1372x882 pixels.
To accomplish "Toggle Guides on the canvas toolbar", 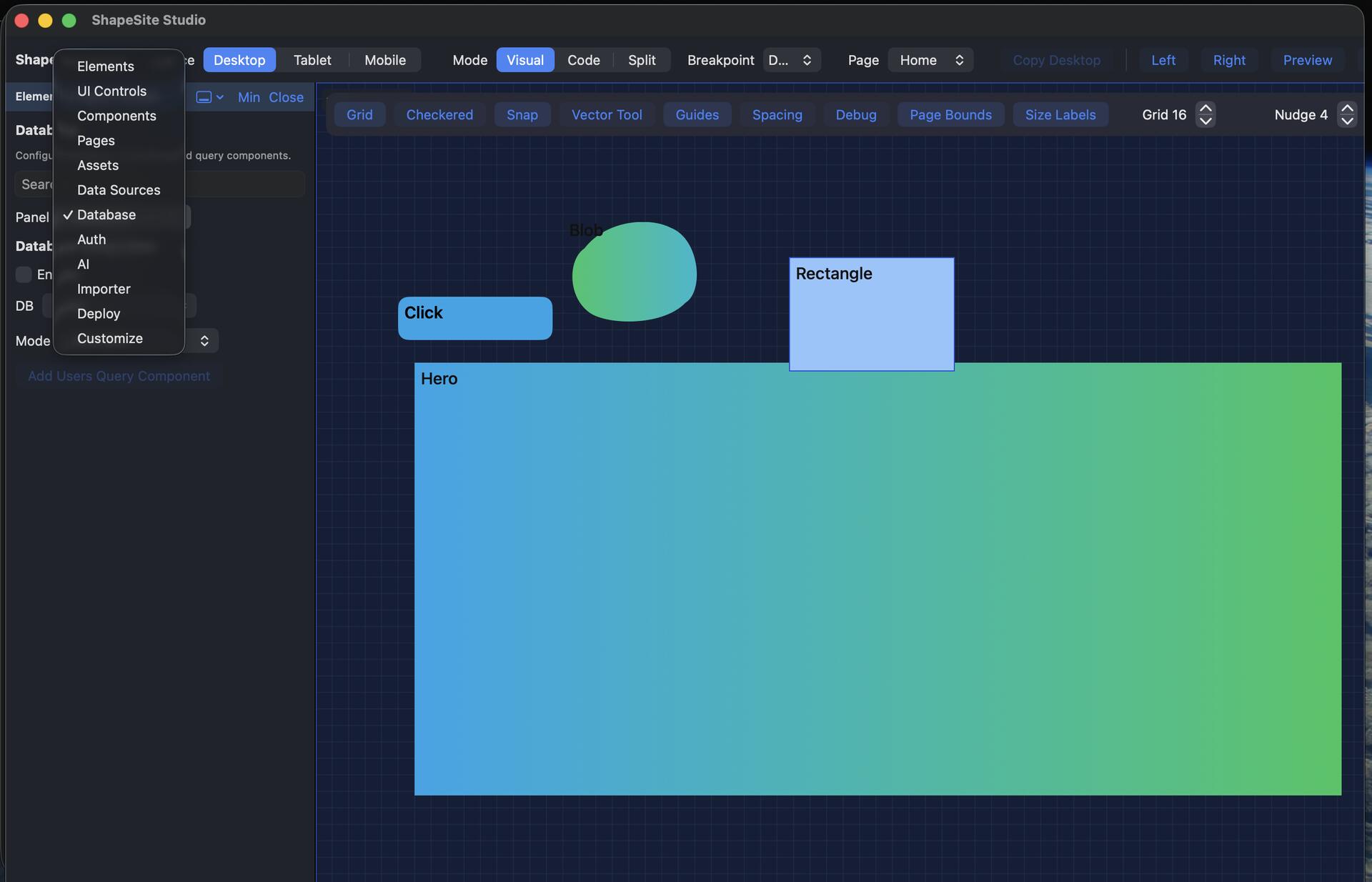I will point(697,114).
